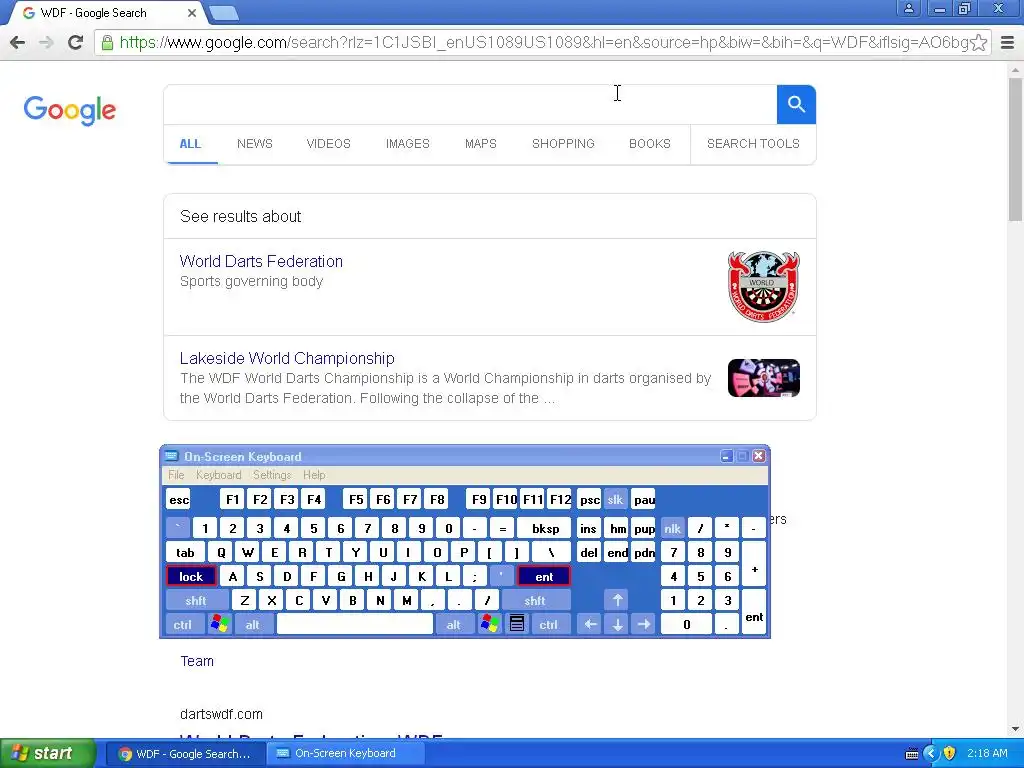Image resolution: width=1024 pixels, height=768 pixels.
Task: Click the World Darts Federation logo thumbnail
Action: click(x=763, y=286)
